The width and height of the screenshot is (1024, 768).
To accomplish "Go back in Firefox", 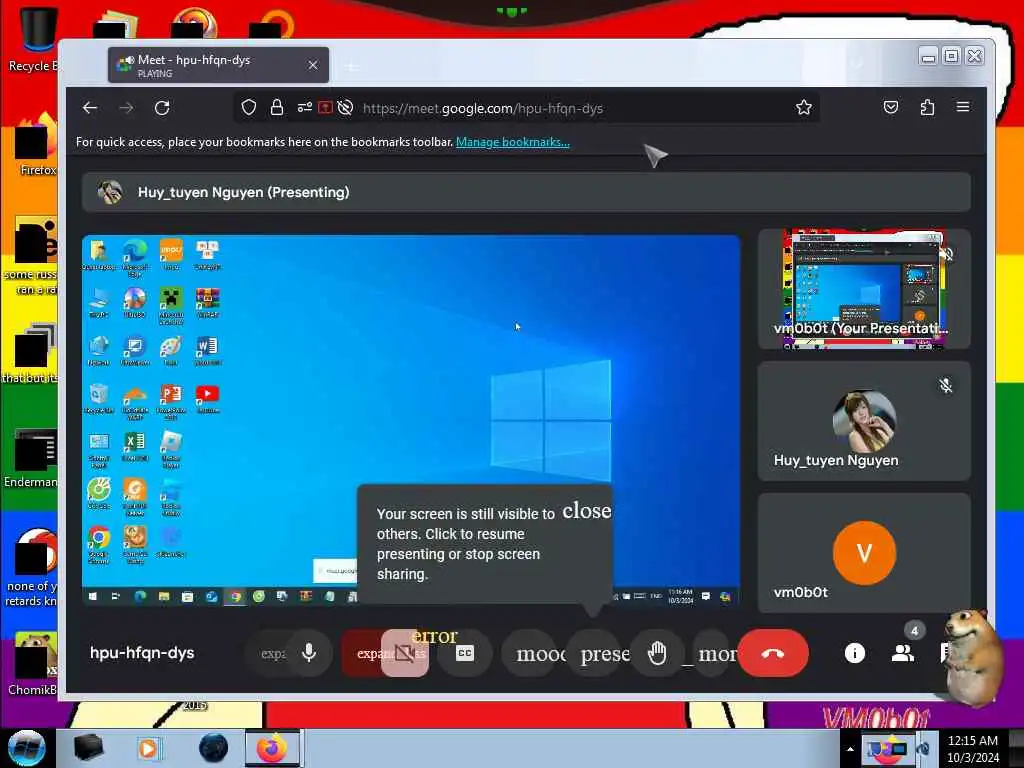I will point(90,108).
